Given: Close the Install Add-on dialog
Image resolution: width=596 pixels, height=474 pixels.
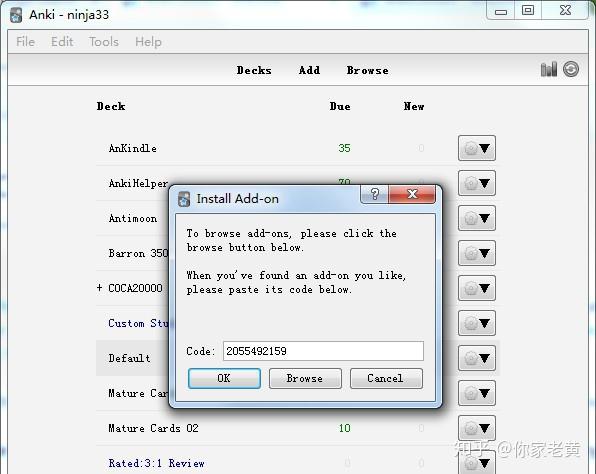Looking at the screenshot, I should pos(412,194).
